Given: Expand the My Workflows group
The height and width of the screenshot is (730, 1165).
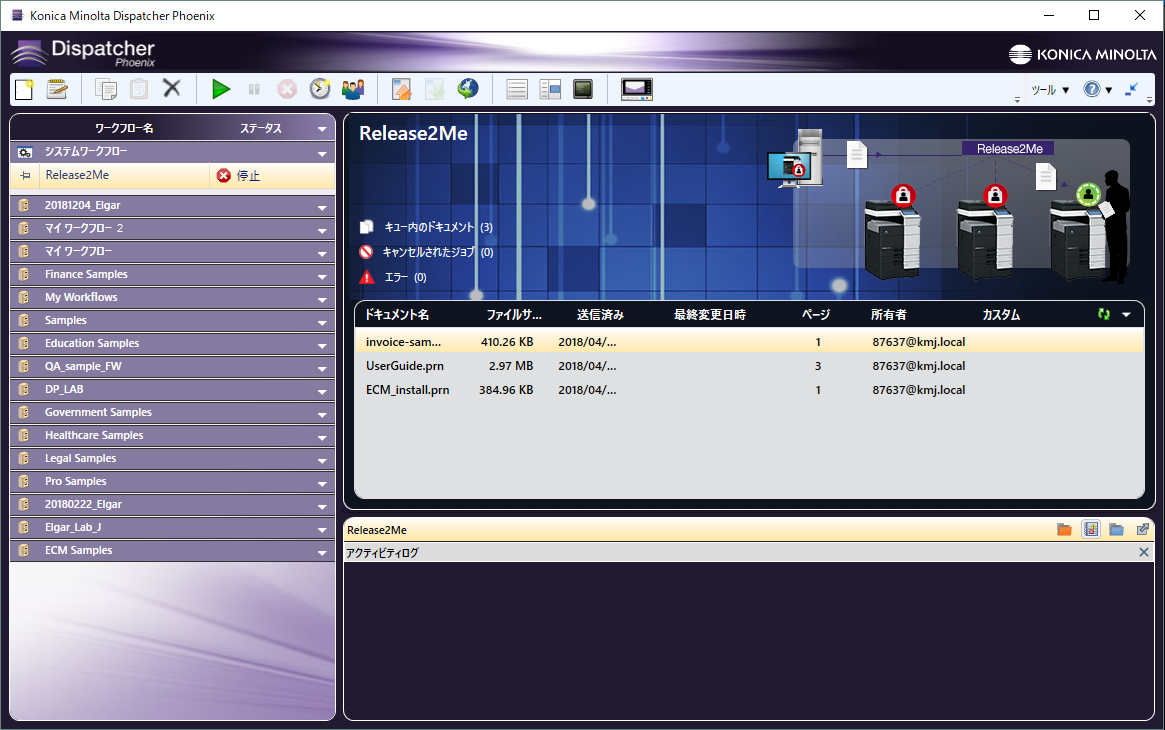Looking at the screenshot, I should 322,299.
